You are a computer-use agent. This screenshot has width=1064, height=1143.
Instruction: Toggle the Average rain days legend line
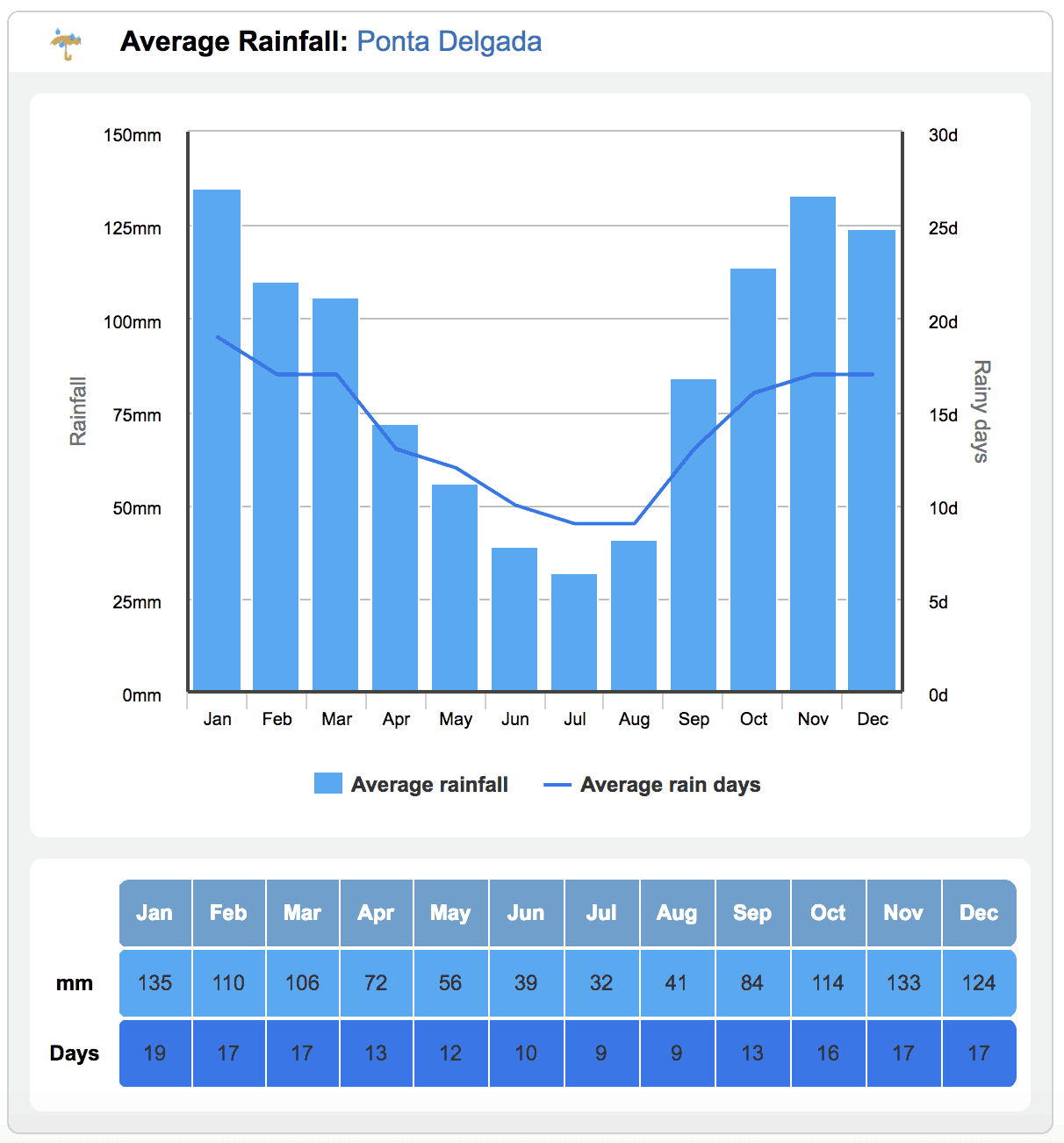click(557, 785)
